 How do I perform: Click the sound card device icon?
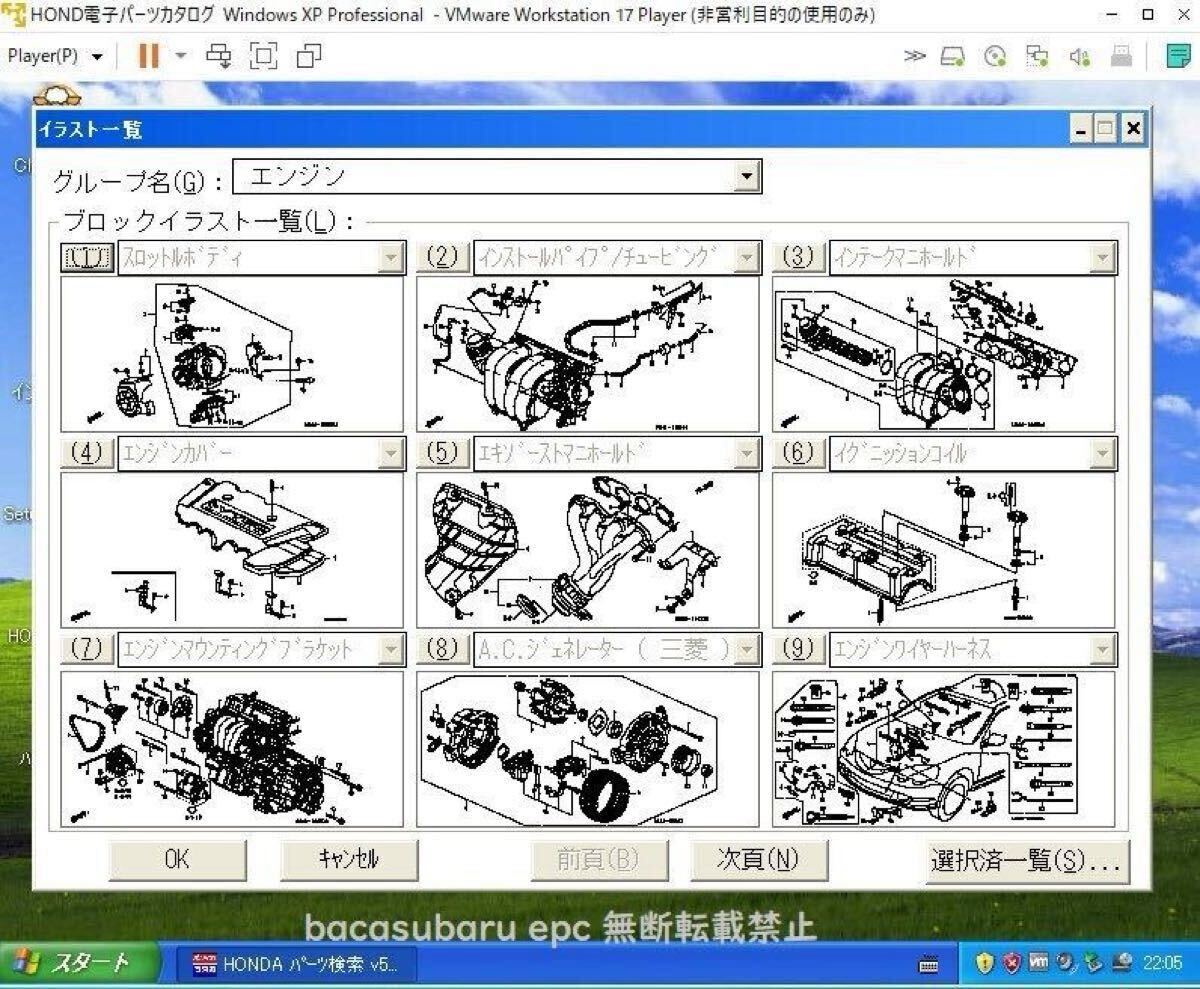(1079, 57)
